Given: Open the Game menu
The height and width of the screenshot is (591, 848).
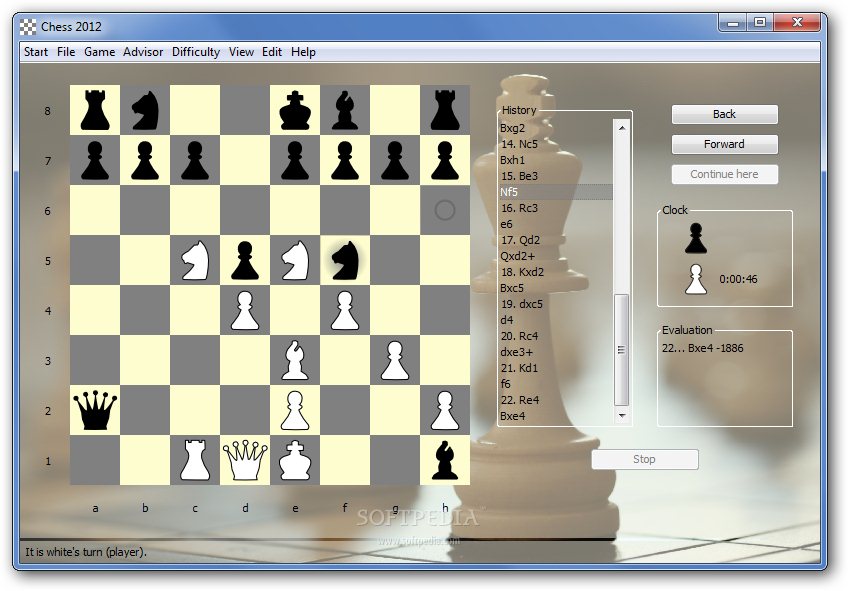Looking at the screenshot, I should (100, 52).
